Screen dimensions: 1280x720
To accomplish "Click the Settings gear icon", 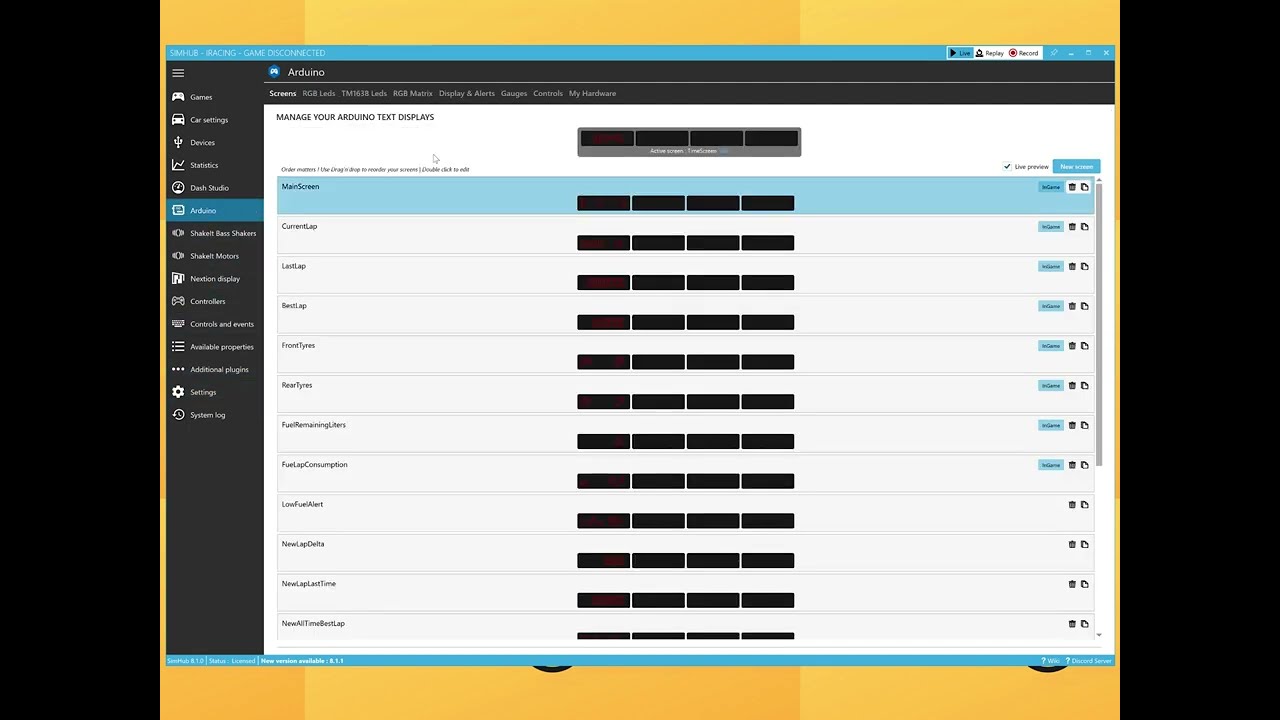I will tap(178, 392).
